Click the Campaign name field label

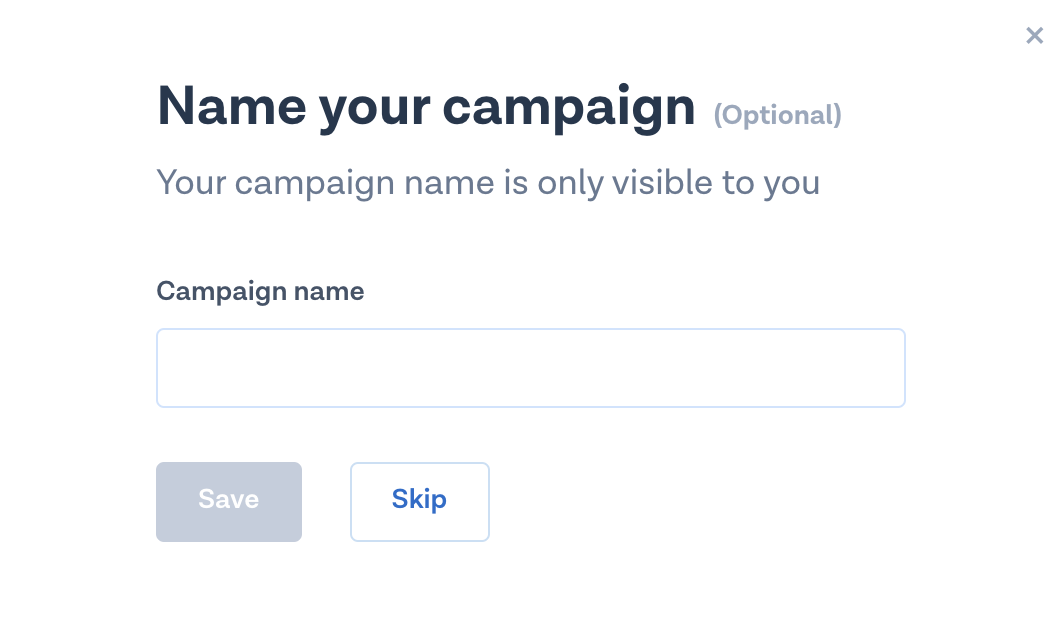tap(260, 291)
